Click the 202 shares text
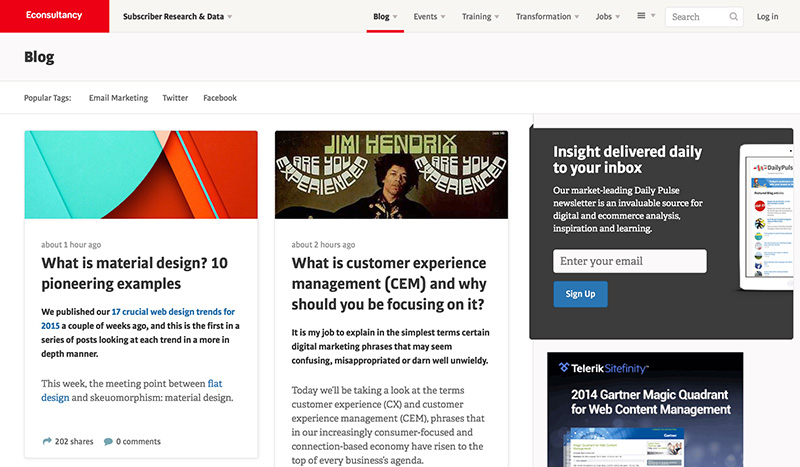 click(x=74, y=441)
